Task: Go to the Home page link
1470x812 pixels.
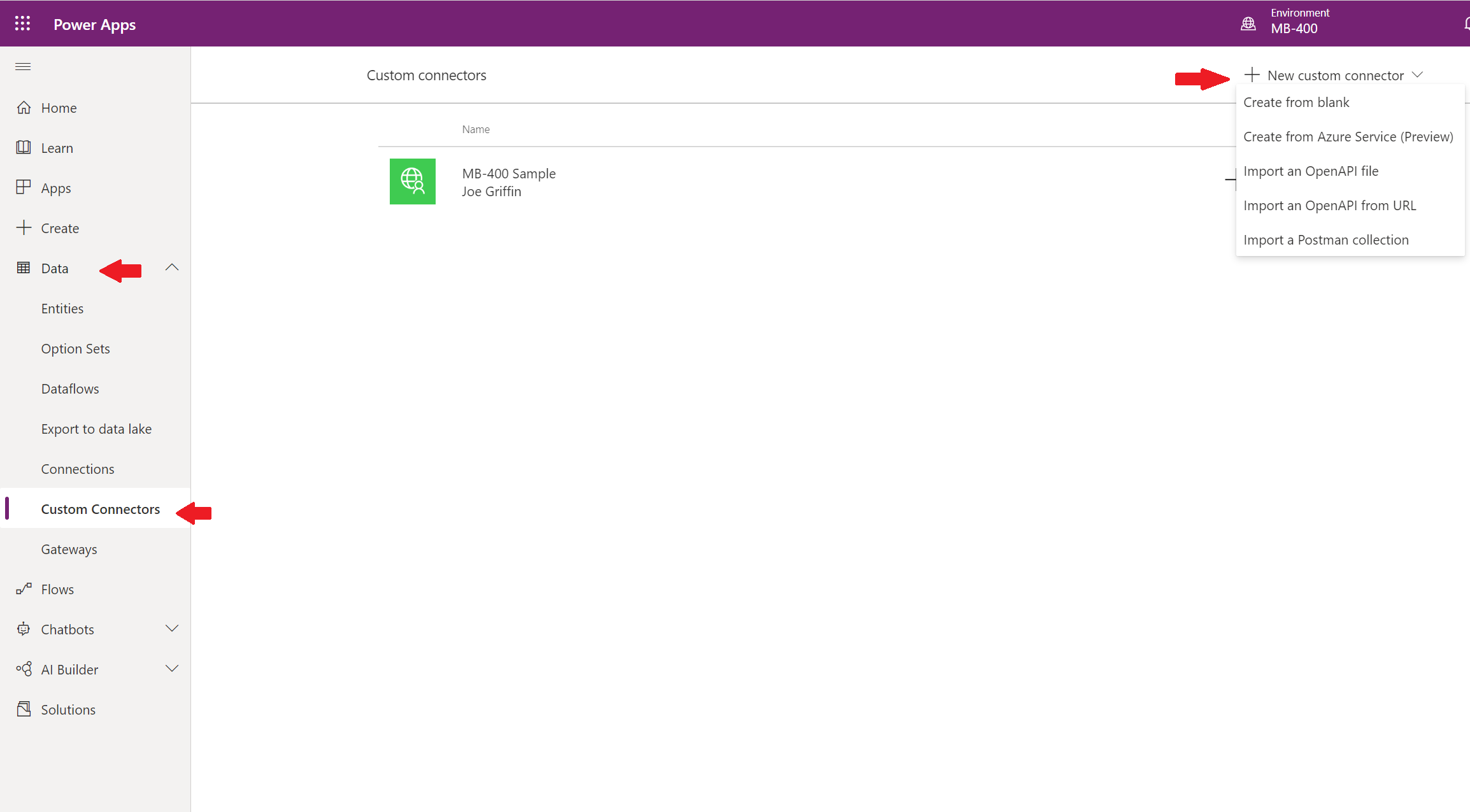Action: pos(59,108)
